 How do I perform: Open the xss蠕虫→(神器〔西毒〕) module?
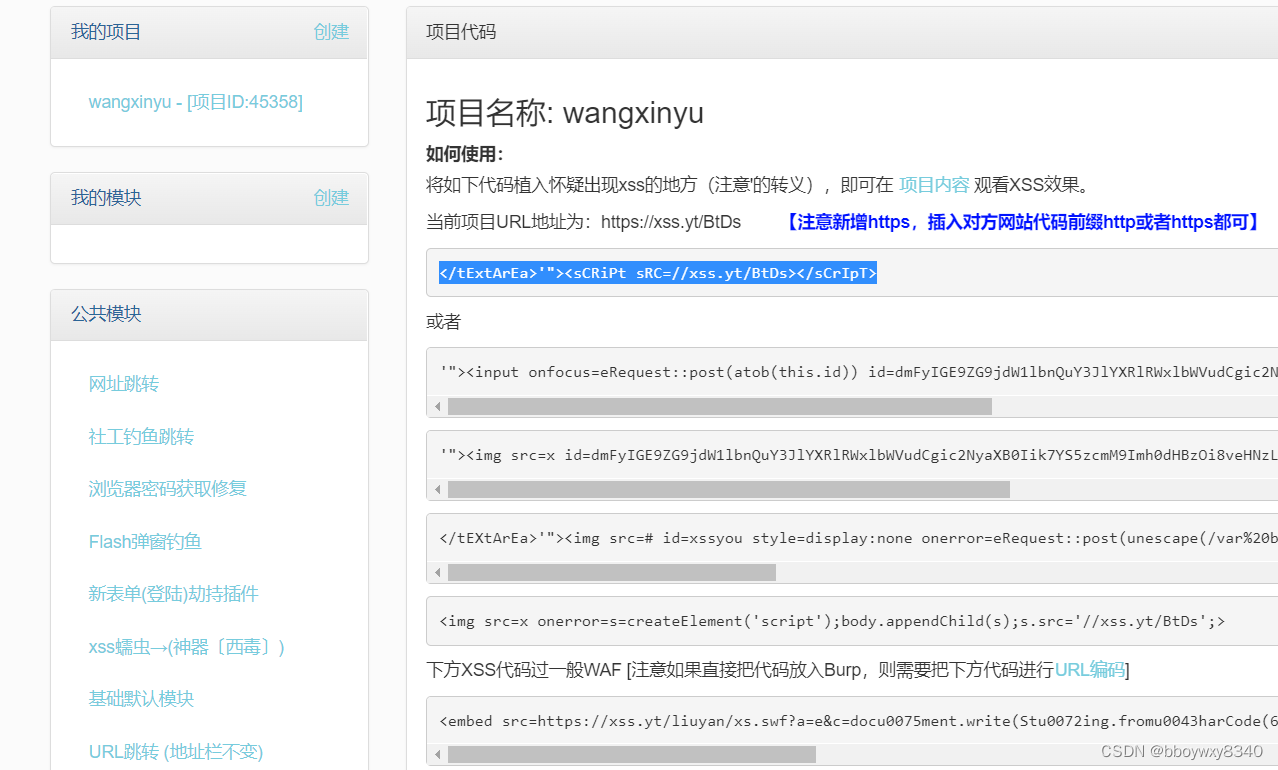[x=187, y=647]
